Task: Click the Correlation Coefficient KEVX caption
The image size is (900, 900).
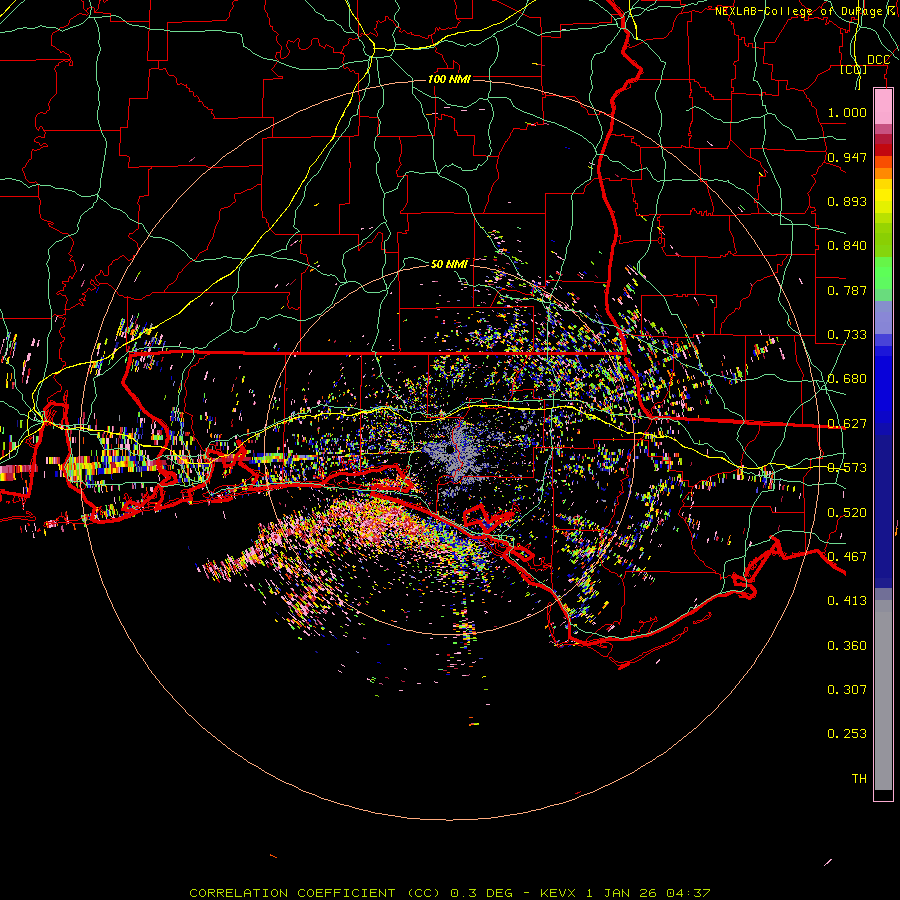Action: click(449, 893)
